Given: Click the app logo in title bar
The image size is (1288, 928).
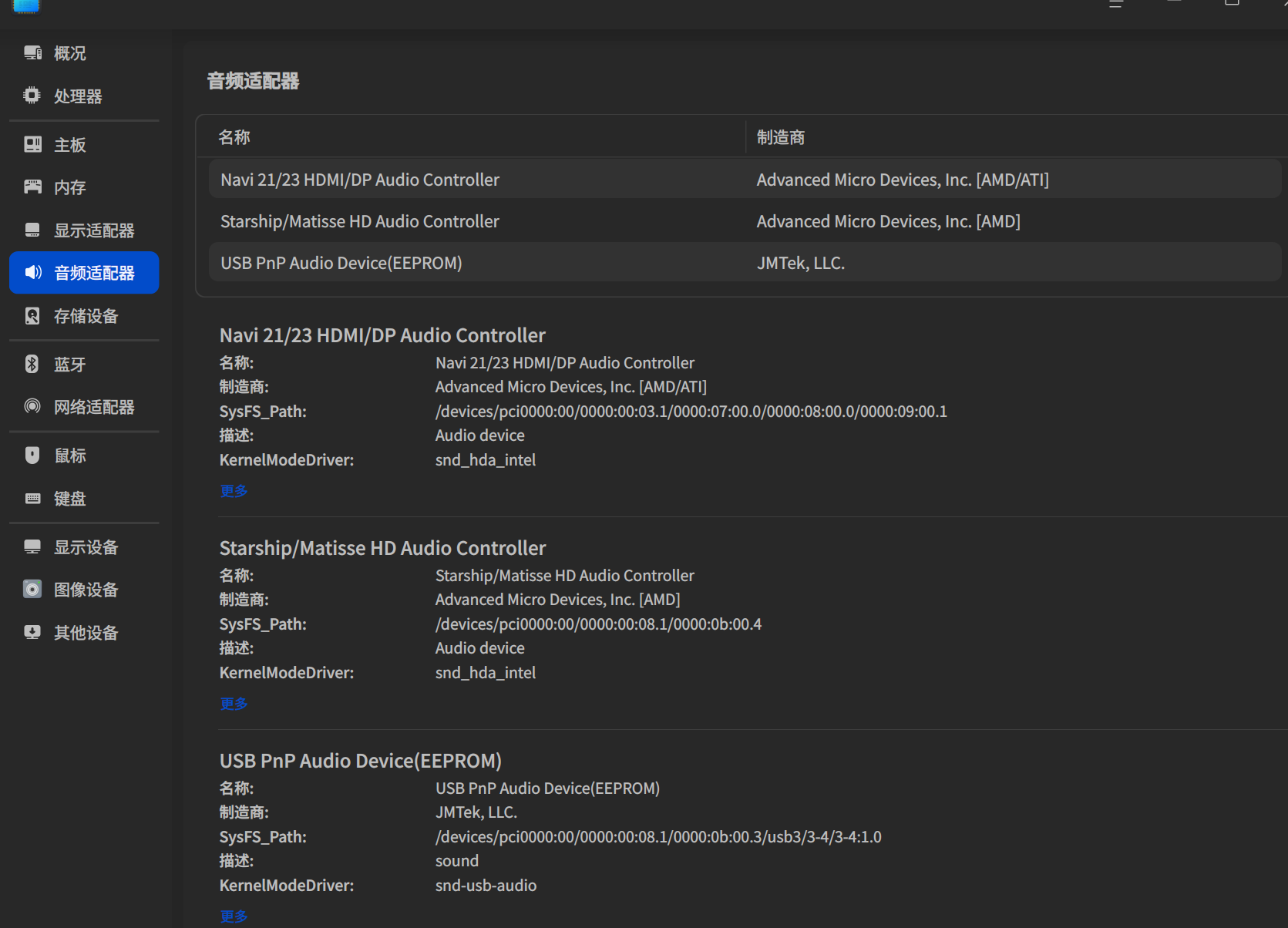Looking at the screenshot, I should point(25,5).
